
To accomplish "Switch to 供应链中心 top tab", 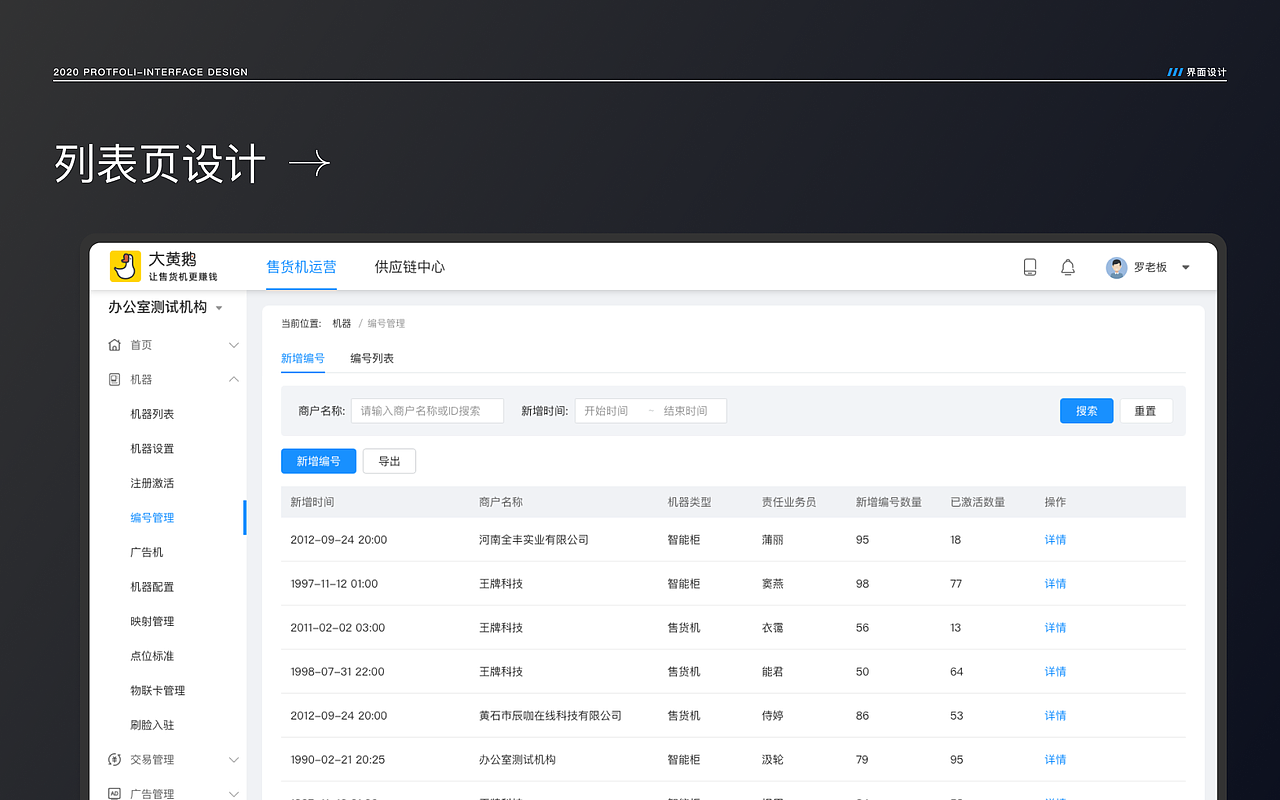I will [410, 267].
